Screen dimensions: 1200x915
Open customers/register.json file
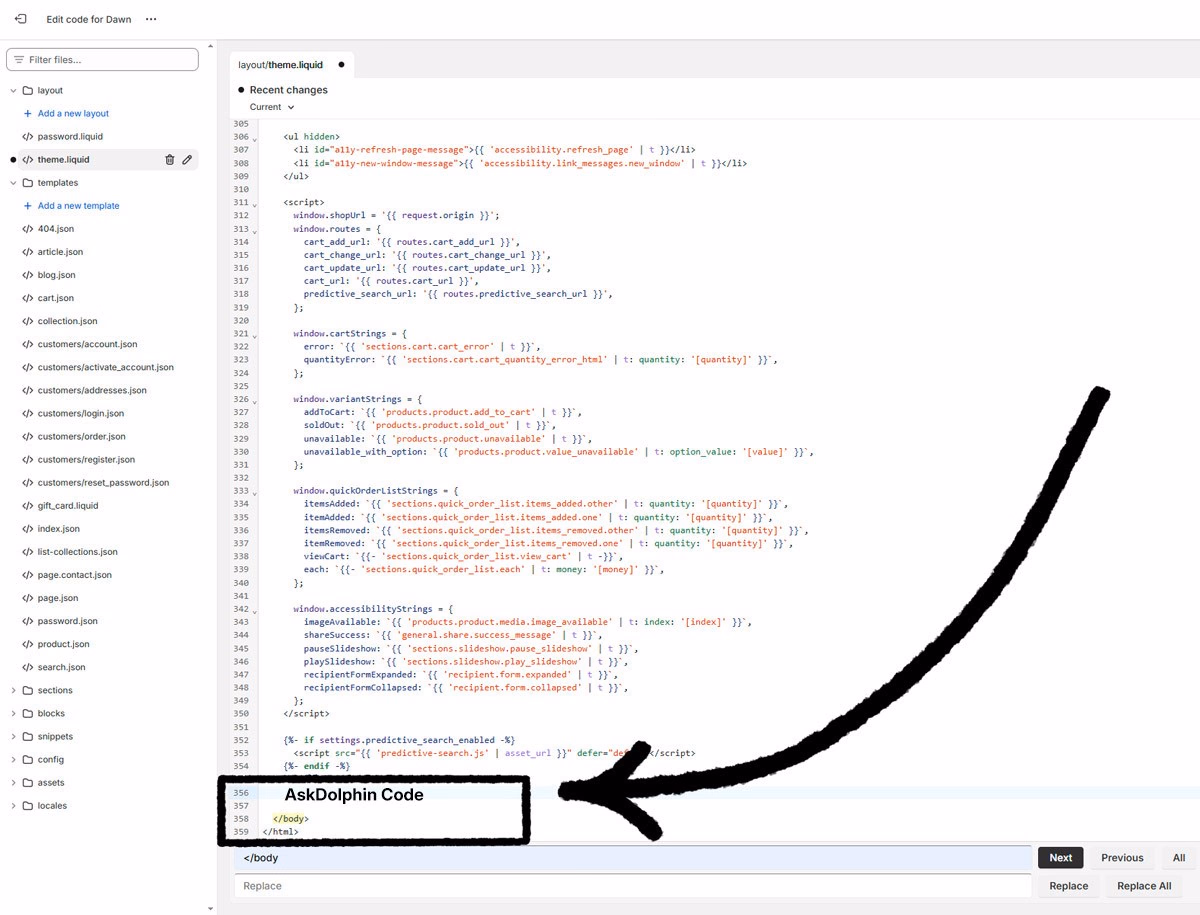coord(86,458)
